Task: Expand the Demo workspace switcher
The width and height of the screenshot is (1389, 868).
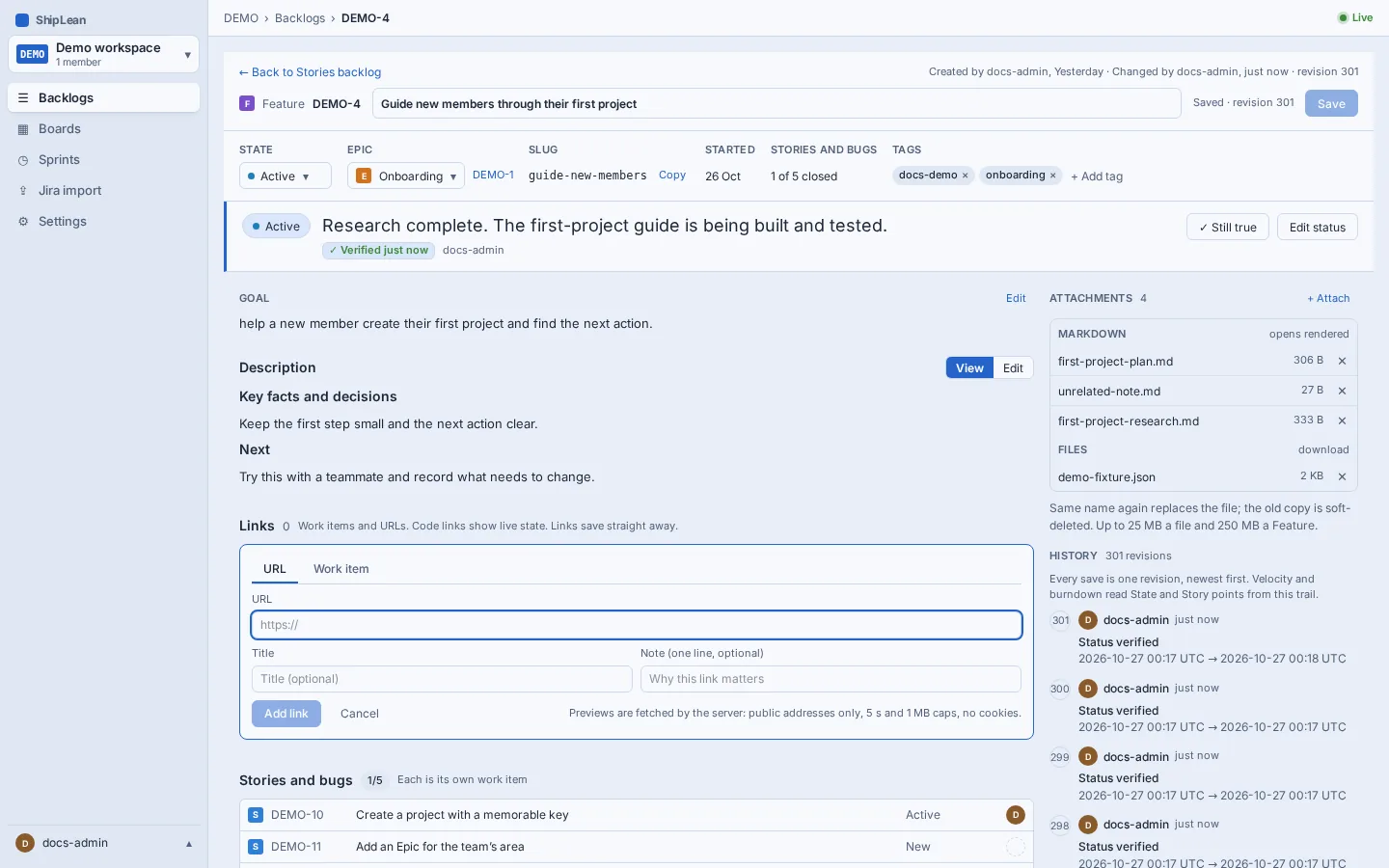Action: [103, 54]
